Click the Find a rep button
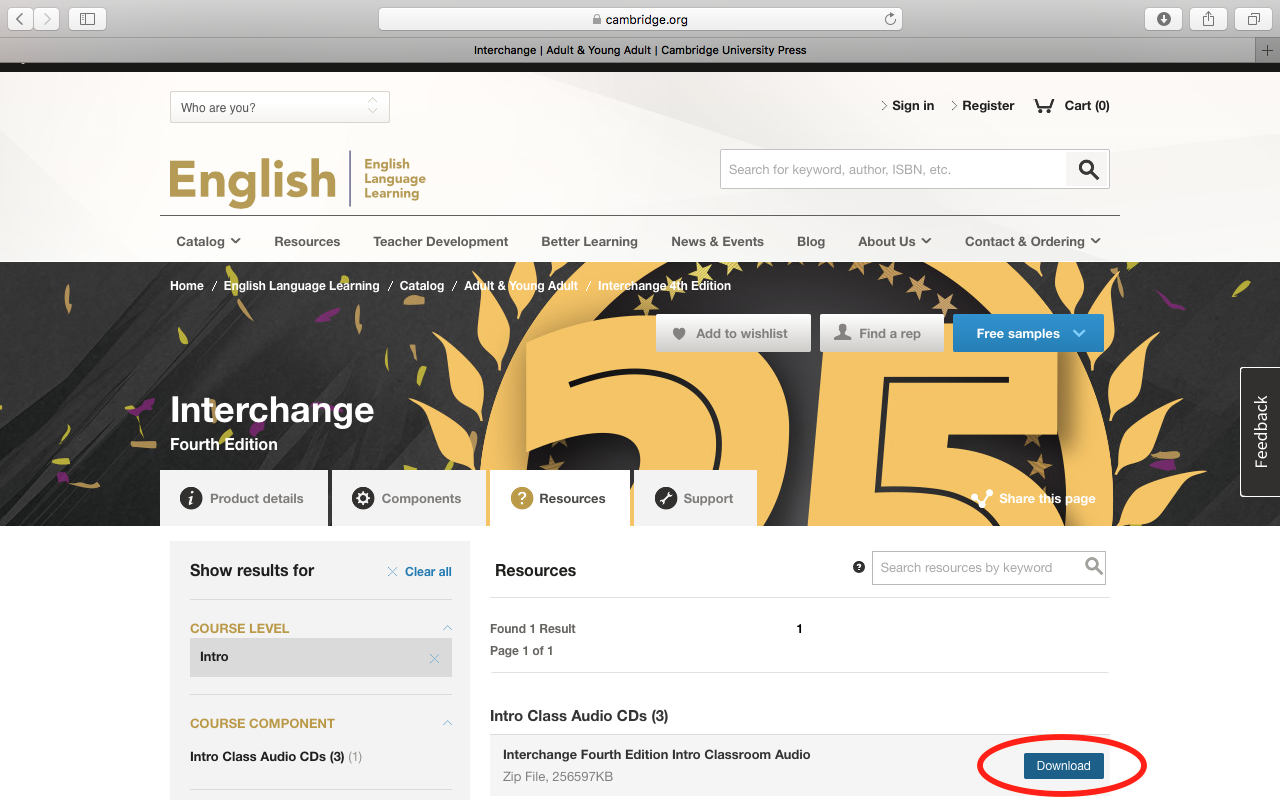The image size is (1280, 800). tap(881, 333)
